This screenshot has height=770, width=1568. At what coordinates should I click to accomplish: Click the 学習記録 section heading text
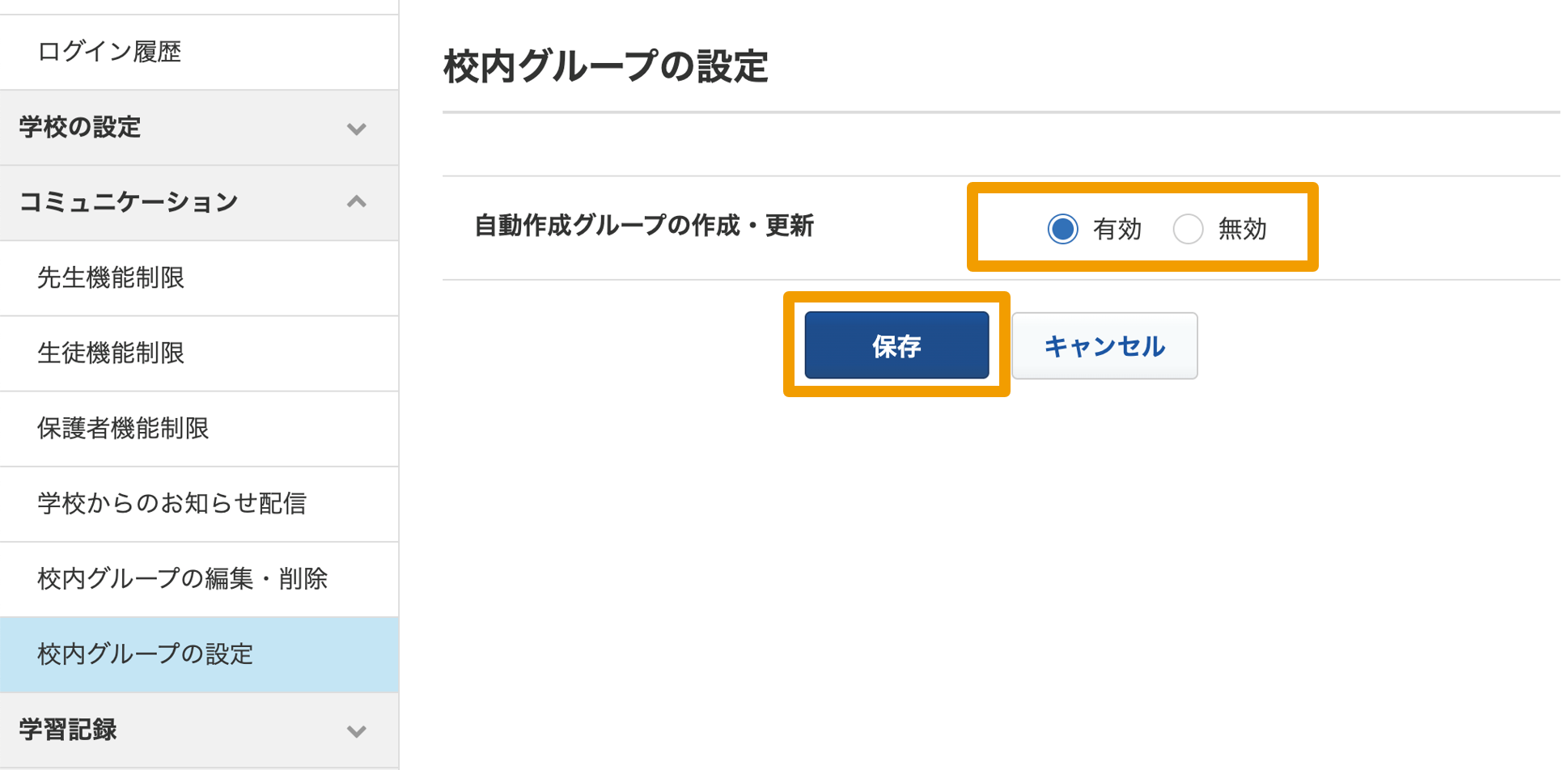[x=68, y=730]
